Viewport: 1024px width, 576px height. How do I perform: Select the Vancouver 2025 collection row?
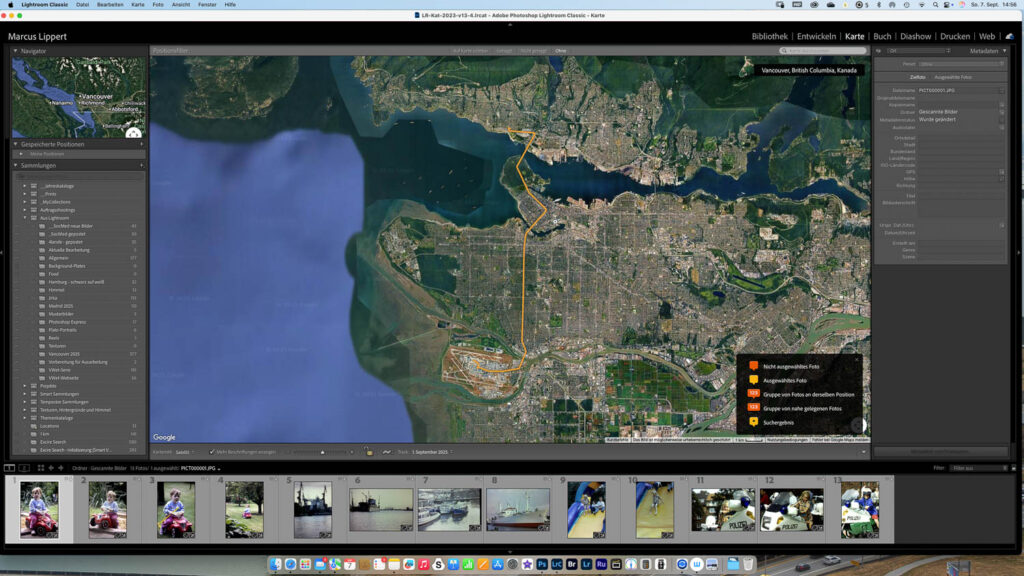point(78,354)
